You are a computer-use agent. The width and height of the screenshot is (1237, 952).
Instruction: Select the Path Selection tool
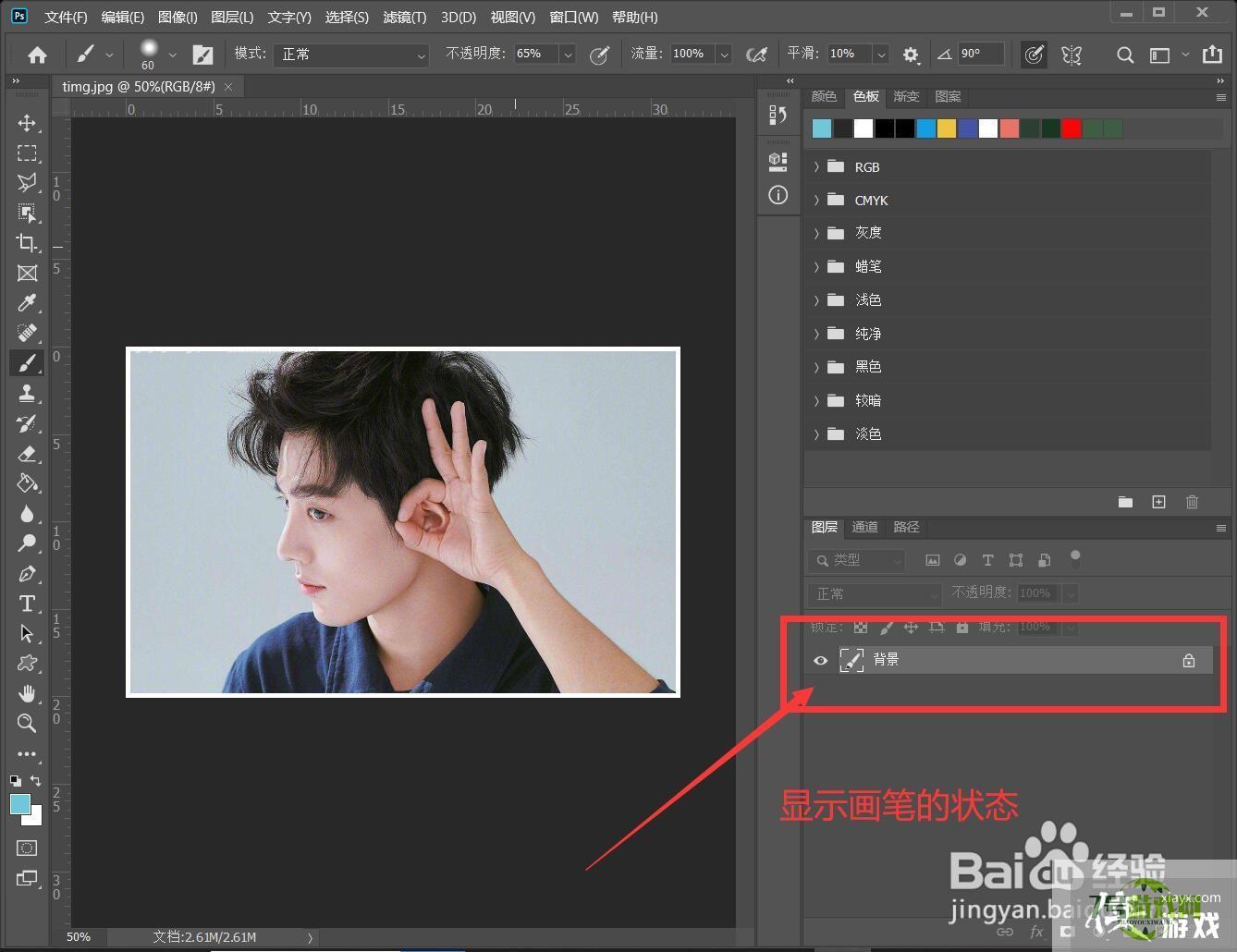pos(27,633)
